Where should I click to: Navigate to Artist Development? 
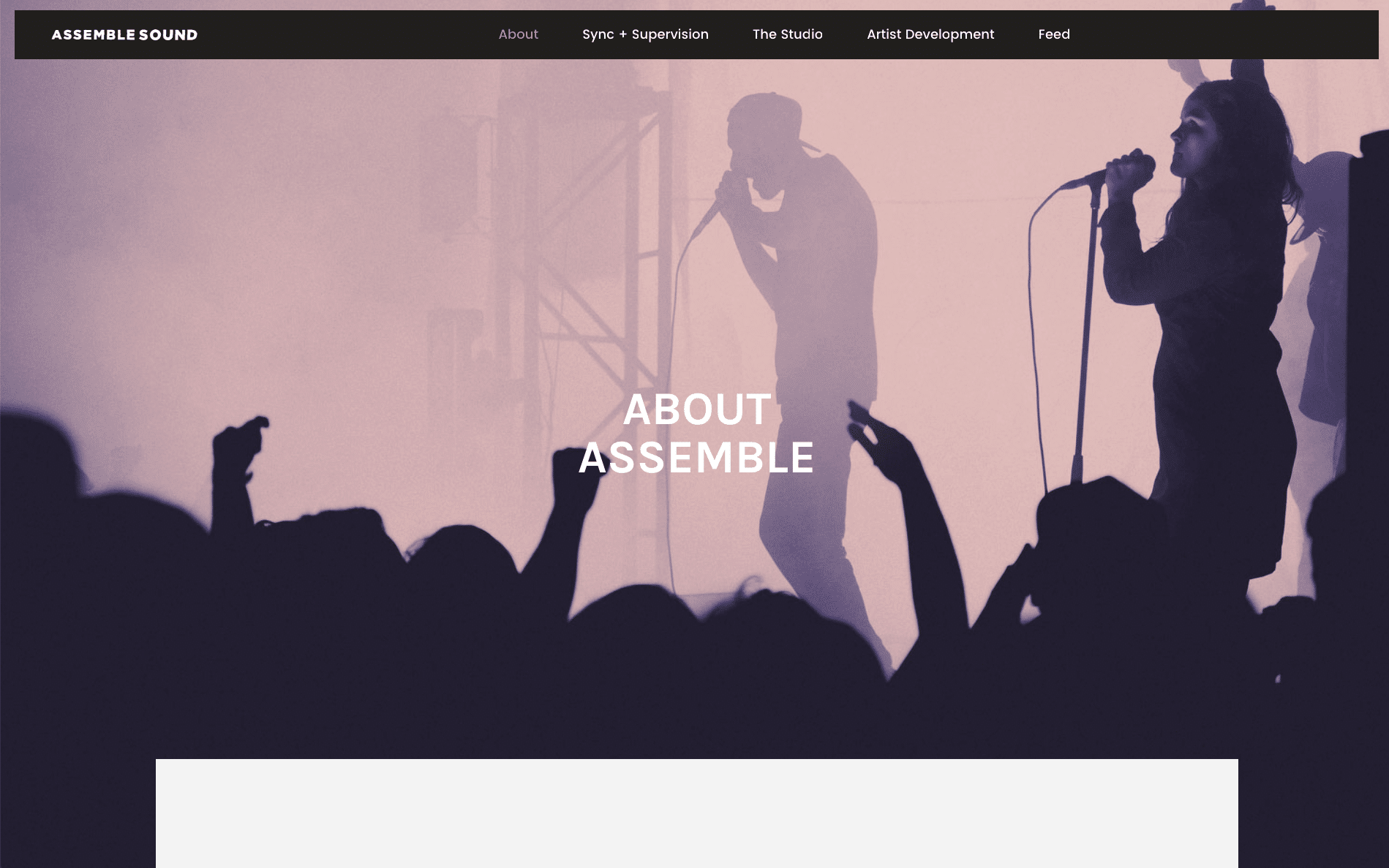(930, 34)
